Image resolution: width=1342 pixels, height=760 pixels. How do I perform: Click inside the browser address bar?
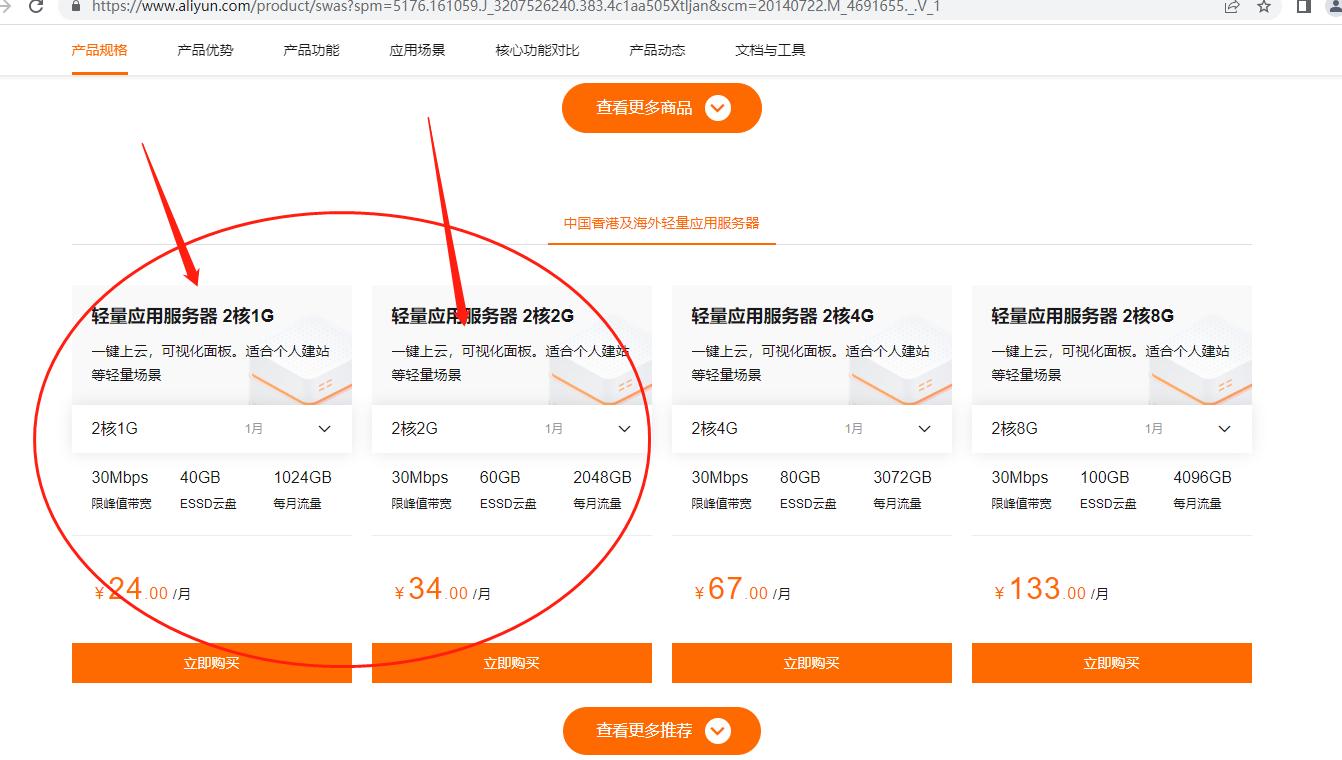click(x=400, y=7)
